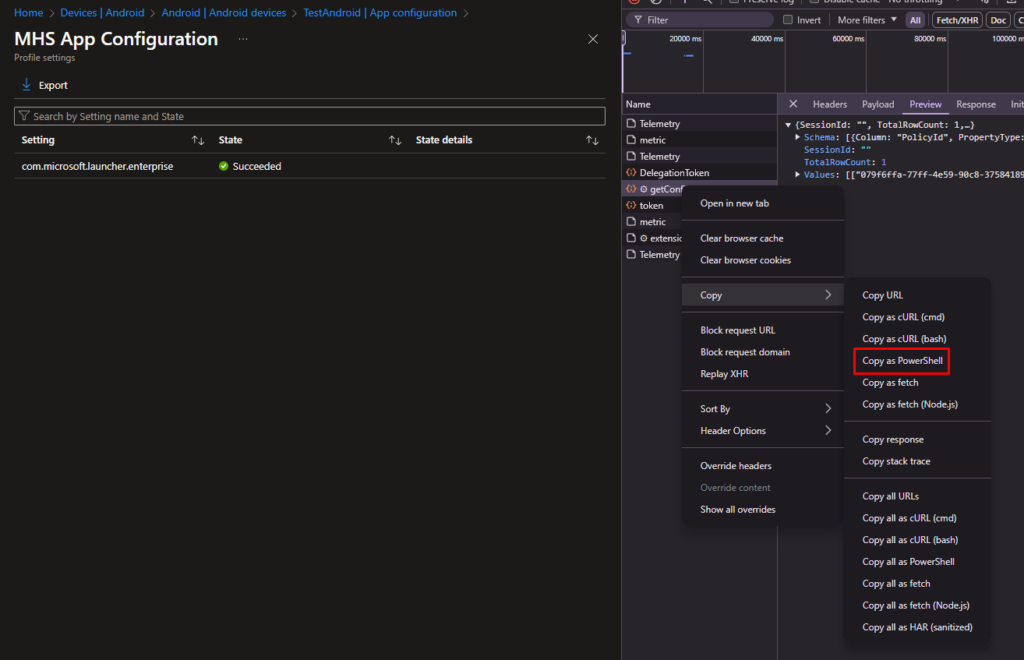Open the Copy submenu arrow
Screen dimensions: 1024x660
[x=828, y=295]
